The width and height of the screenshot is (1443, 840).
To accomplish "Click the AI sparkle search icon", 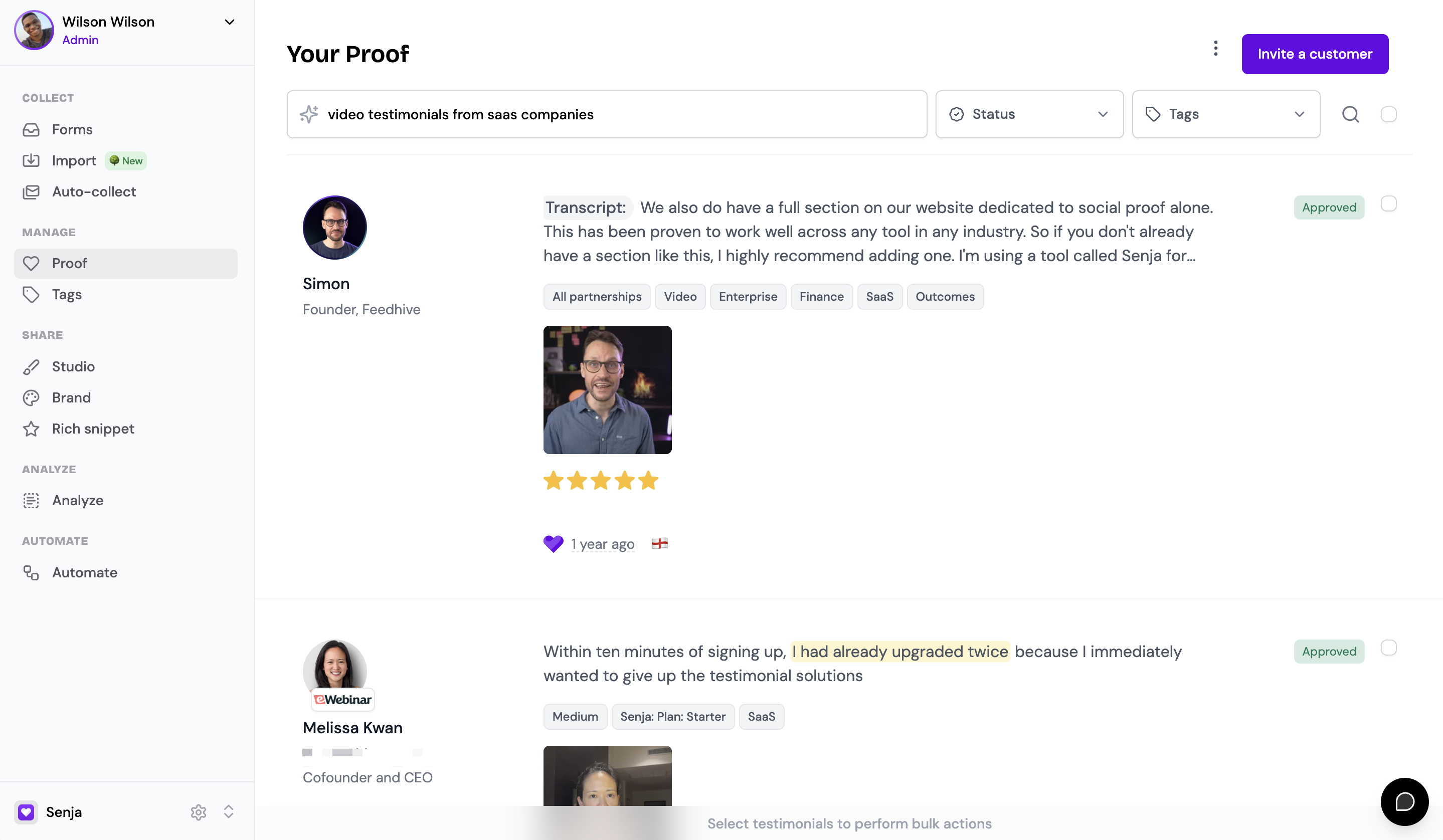I will (x=309, y=114).
